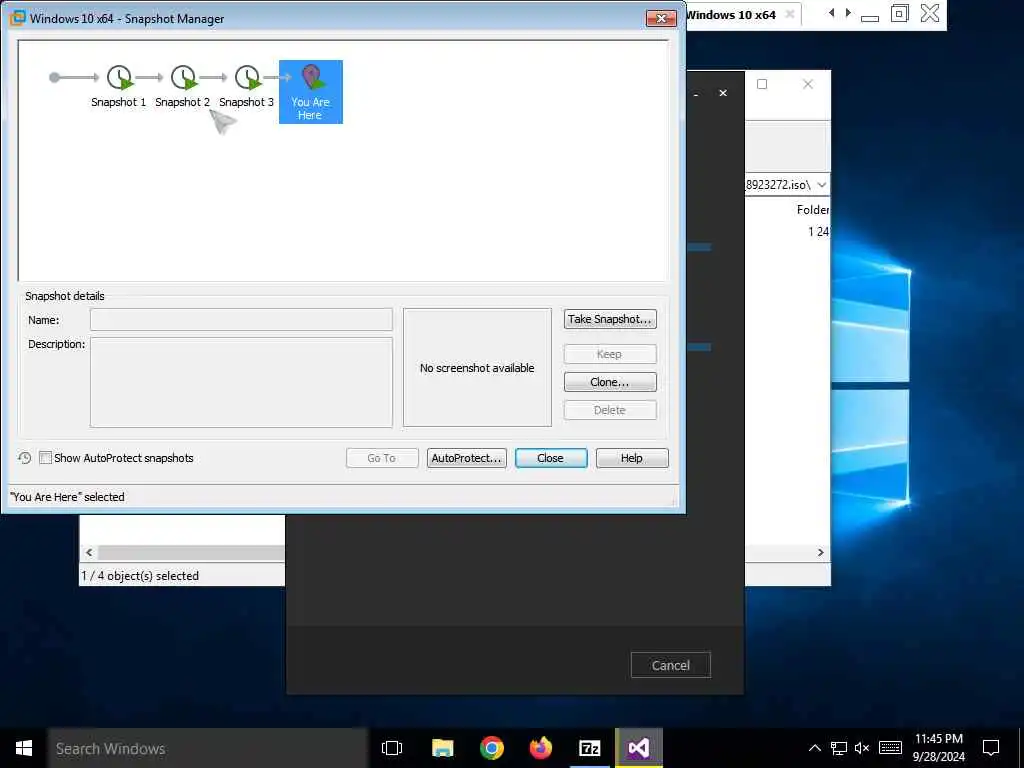Open Task View on the taskbar

click(x=392, y=748)
